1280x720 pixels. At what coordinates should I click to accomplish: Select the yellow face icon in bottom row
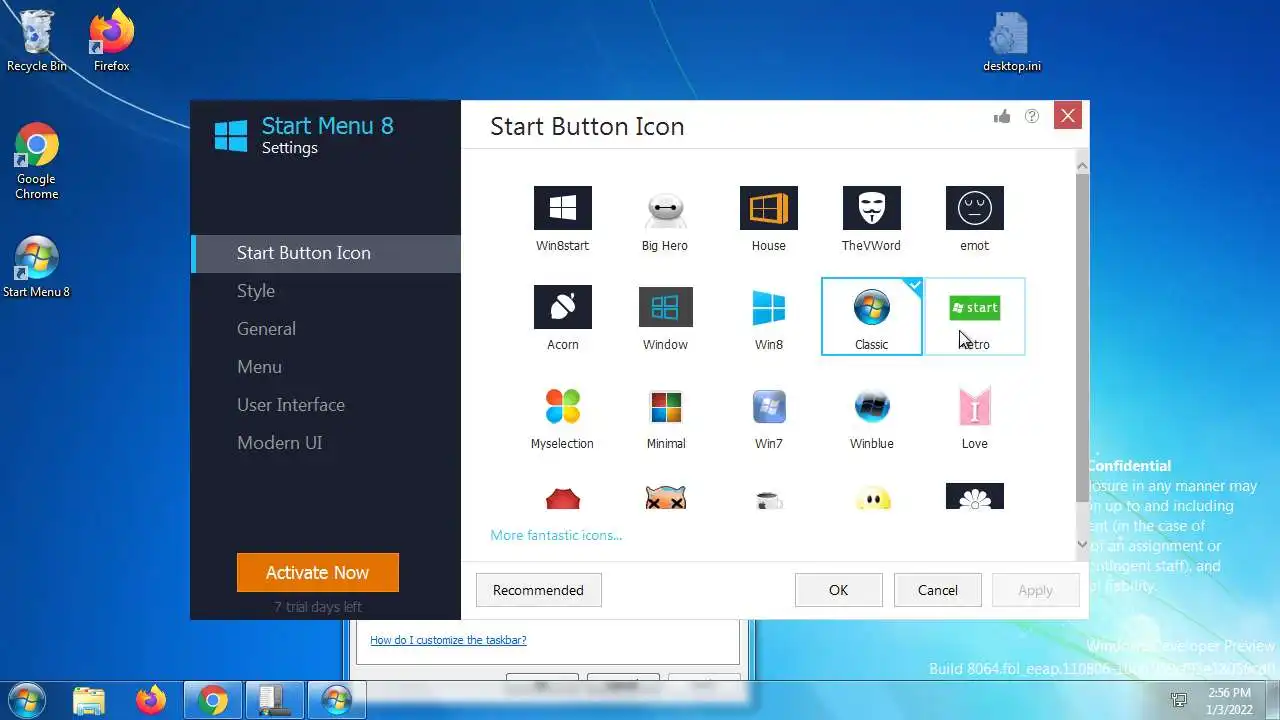pyautogui.click(x=872, y=497)
